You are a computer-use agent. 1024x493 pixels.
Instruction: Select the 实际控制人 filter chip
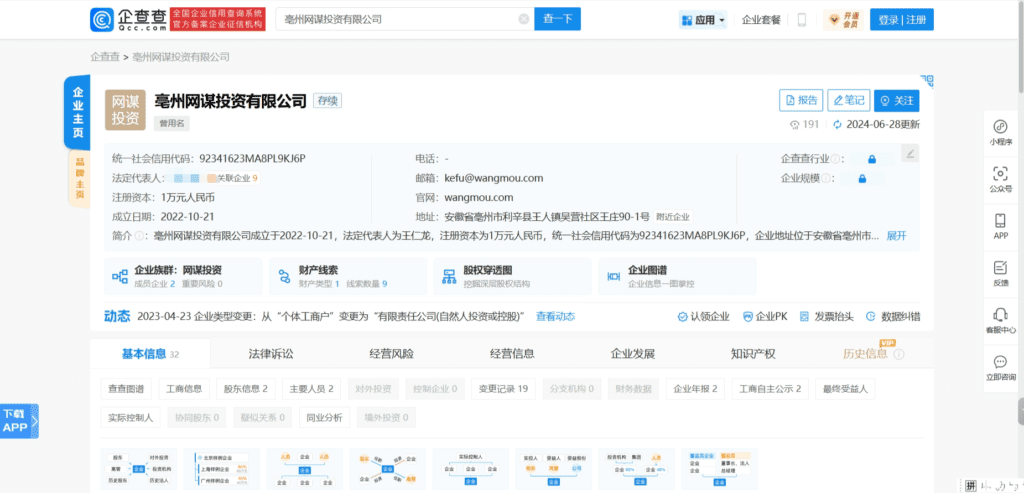[130, 417]
